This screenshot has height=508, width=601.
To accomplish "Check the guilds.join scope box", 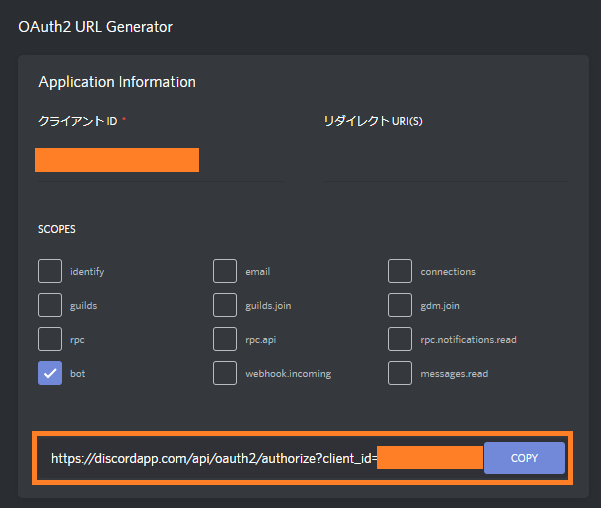I will (x=225, y=305).
